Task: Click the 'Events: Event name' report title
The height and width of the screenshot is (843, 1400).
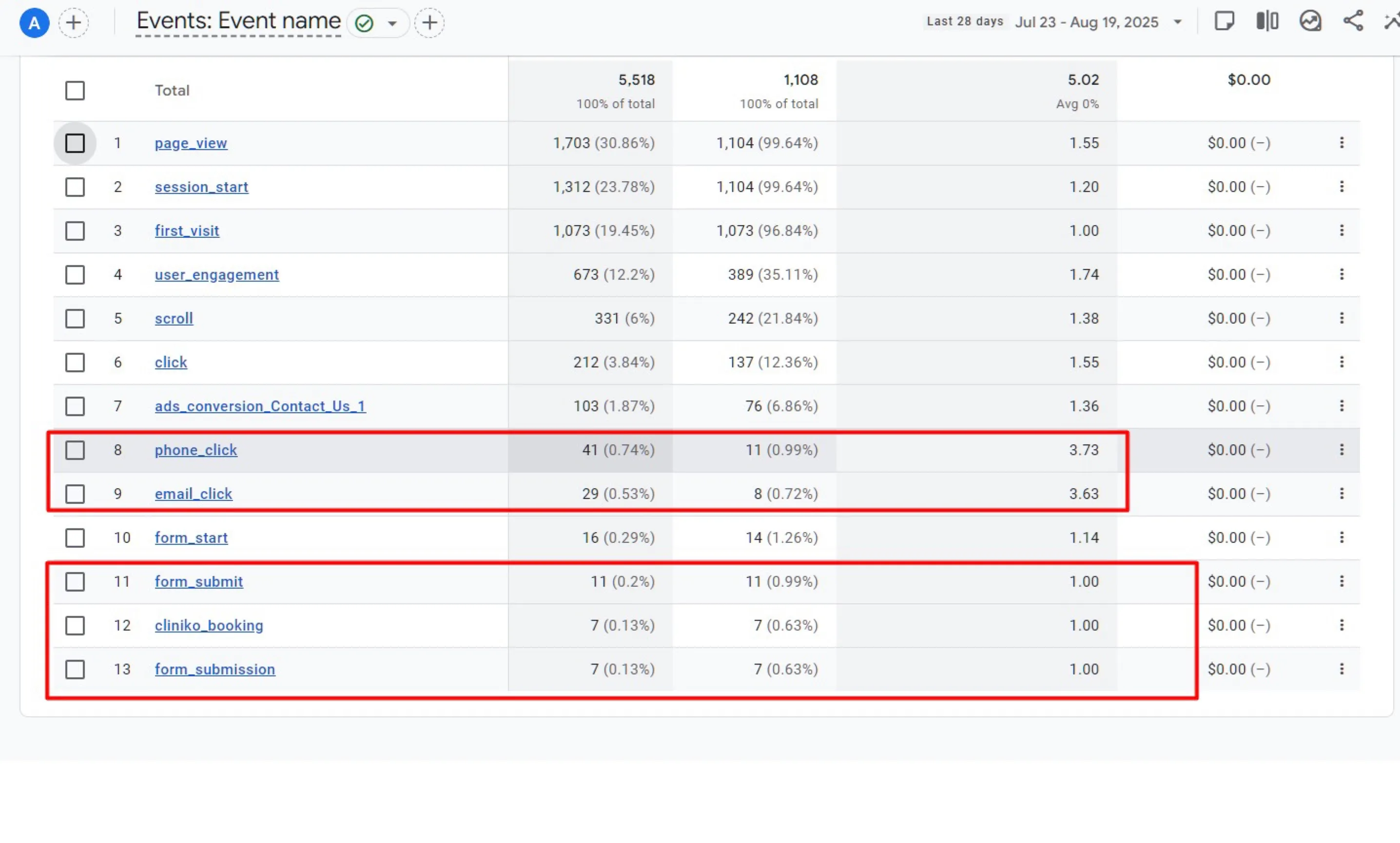Action: [239, 21]
